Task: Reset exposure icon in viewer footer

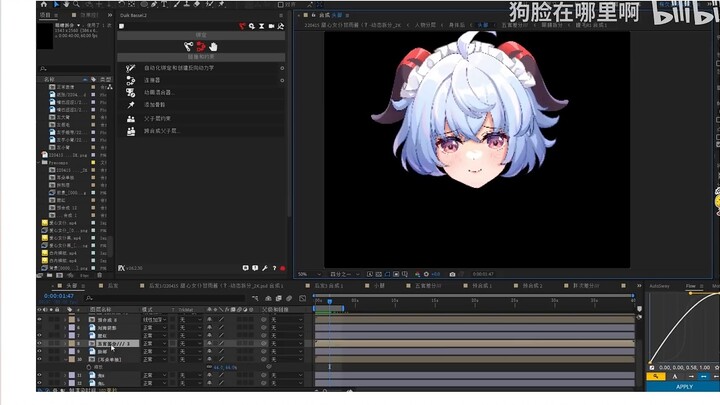Action: tap(426, 274)
